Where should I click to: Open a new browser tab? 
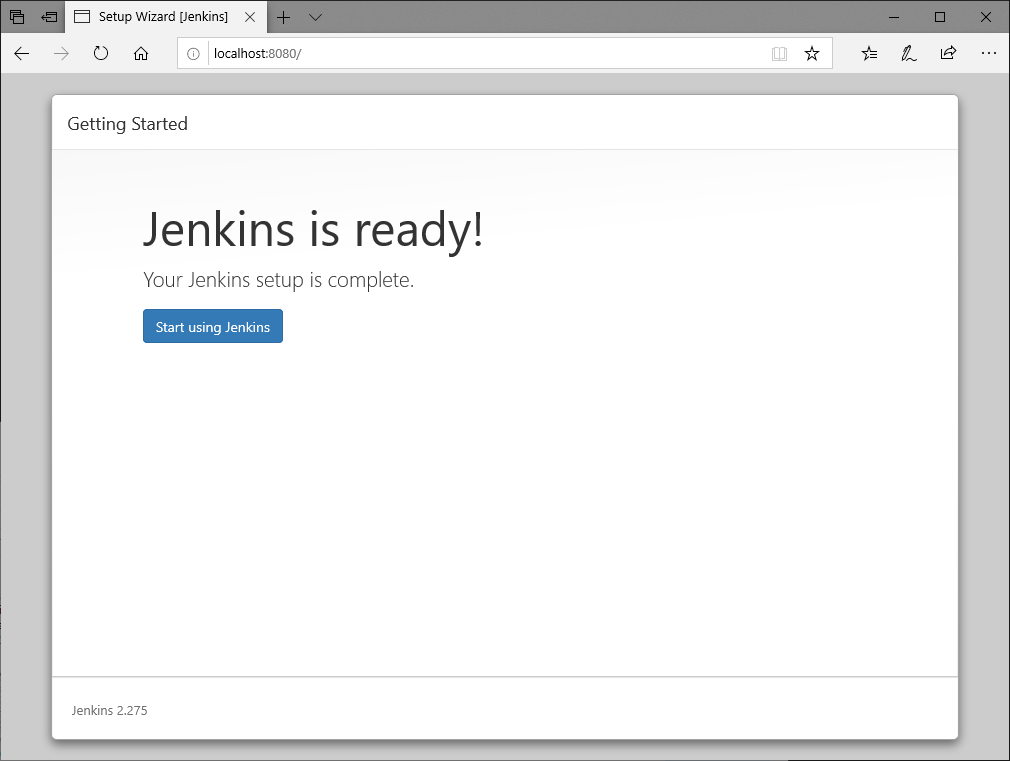click(x=283, y=17)
